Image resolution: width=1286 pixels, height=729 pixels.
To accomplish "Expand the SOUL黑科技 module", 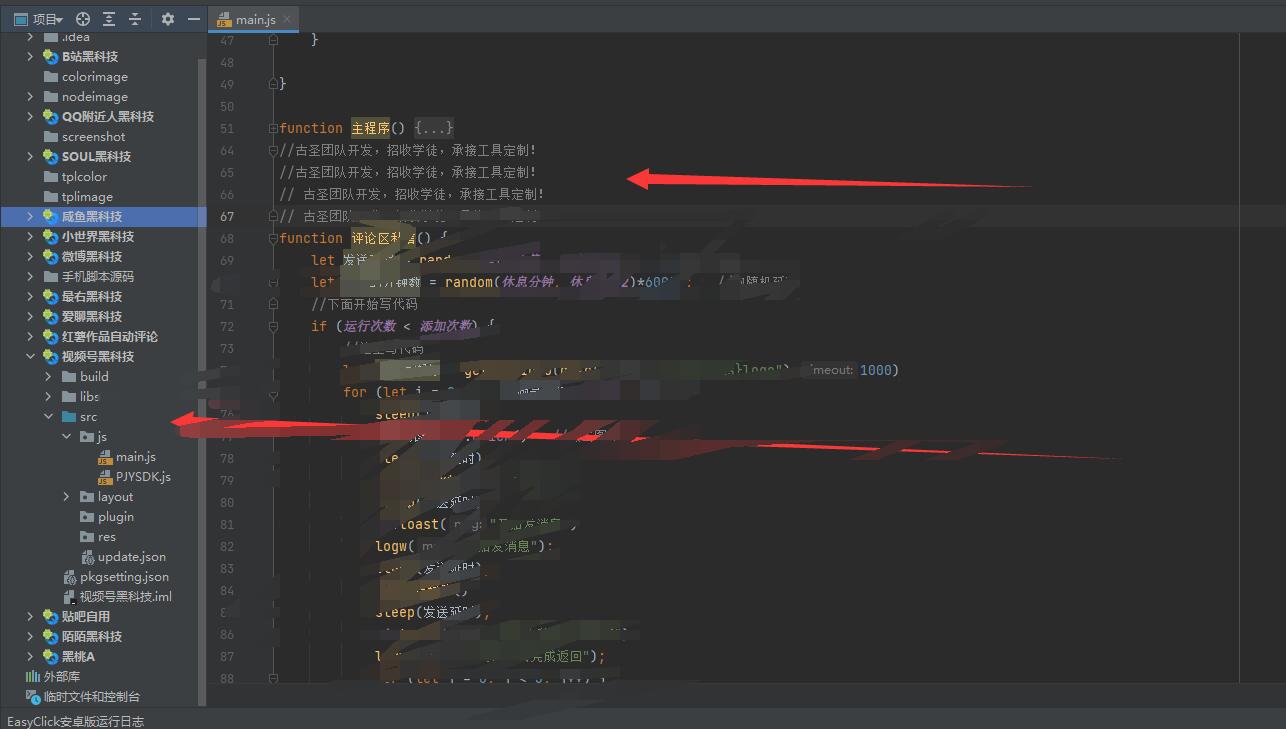I will point(30,157).
